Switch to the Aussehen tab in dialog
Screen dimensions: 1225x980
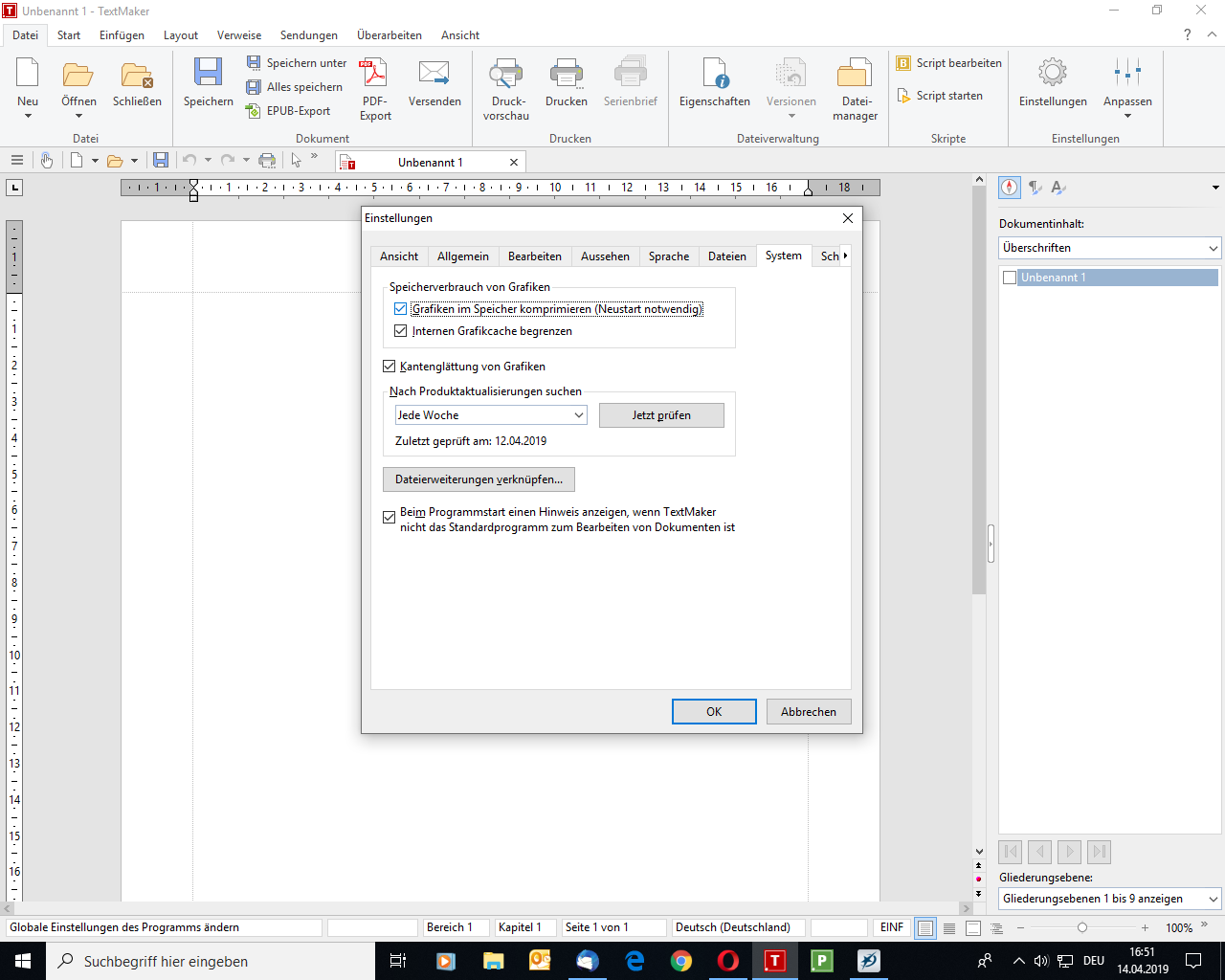(x=605, y=256)
